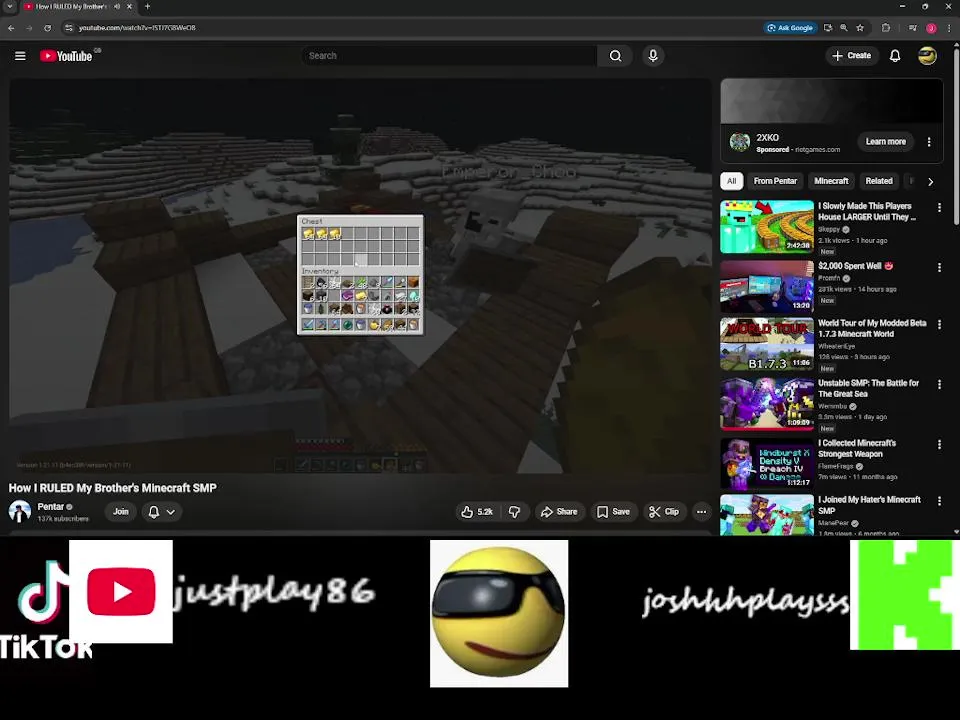Open options for Joined My Hater's SMP video
Viewport: 960px width, 720px height.
click(x=939, y=501)
